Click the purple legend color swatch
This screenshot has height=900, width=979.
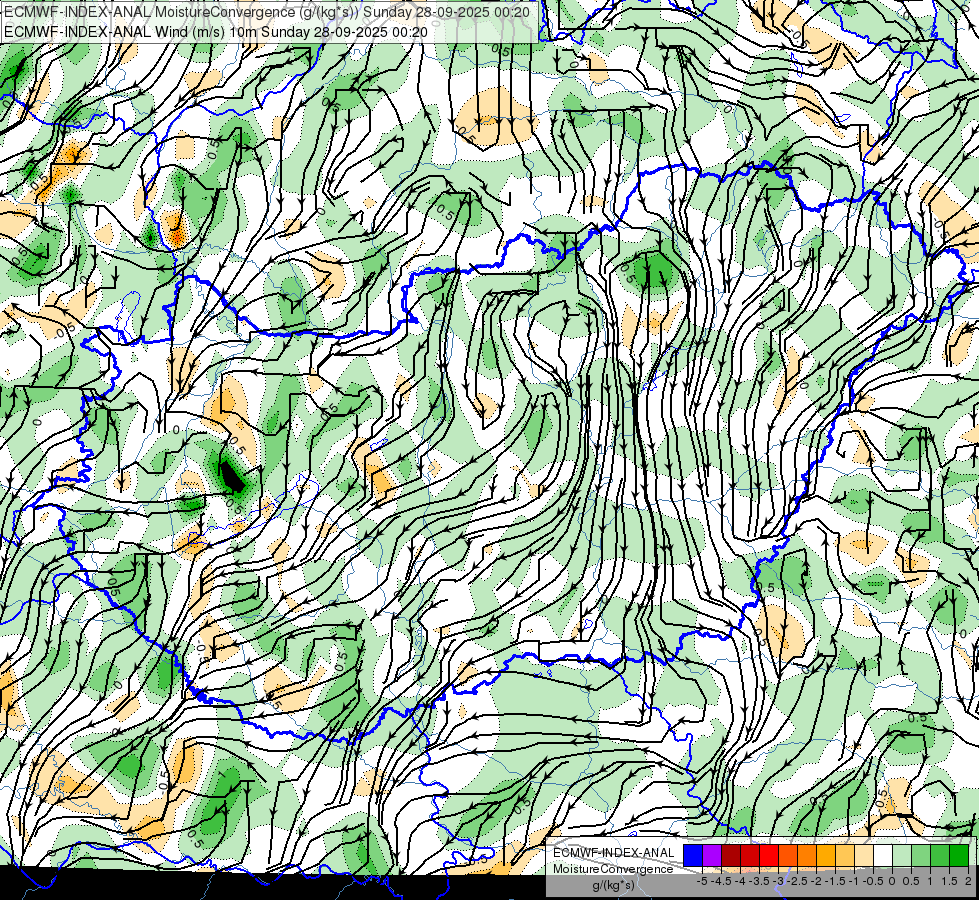click(712, 855)
